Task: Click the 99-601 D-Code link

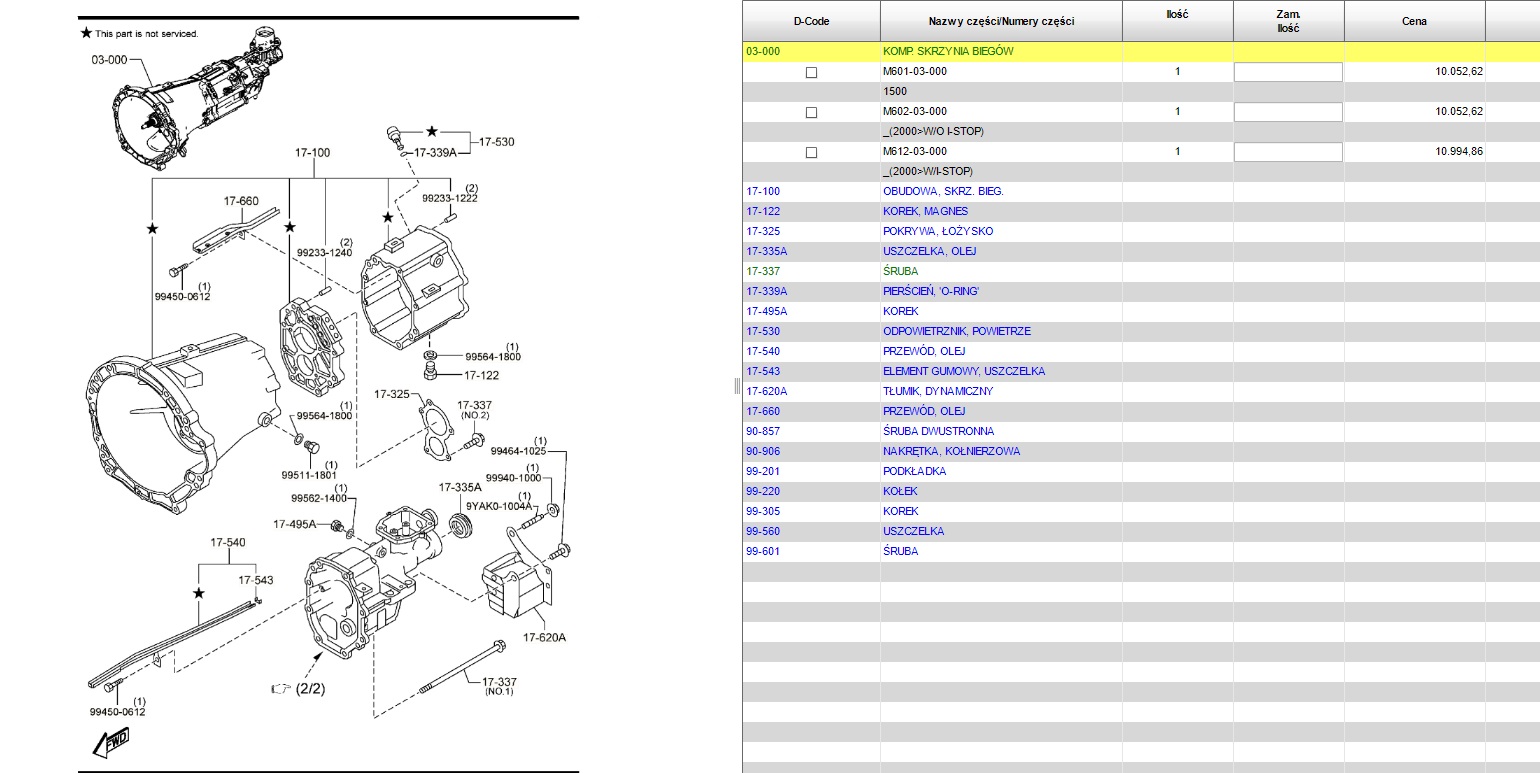Action: 763,551
